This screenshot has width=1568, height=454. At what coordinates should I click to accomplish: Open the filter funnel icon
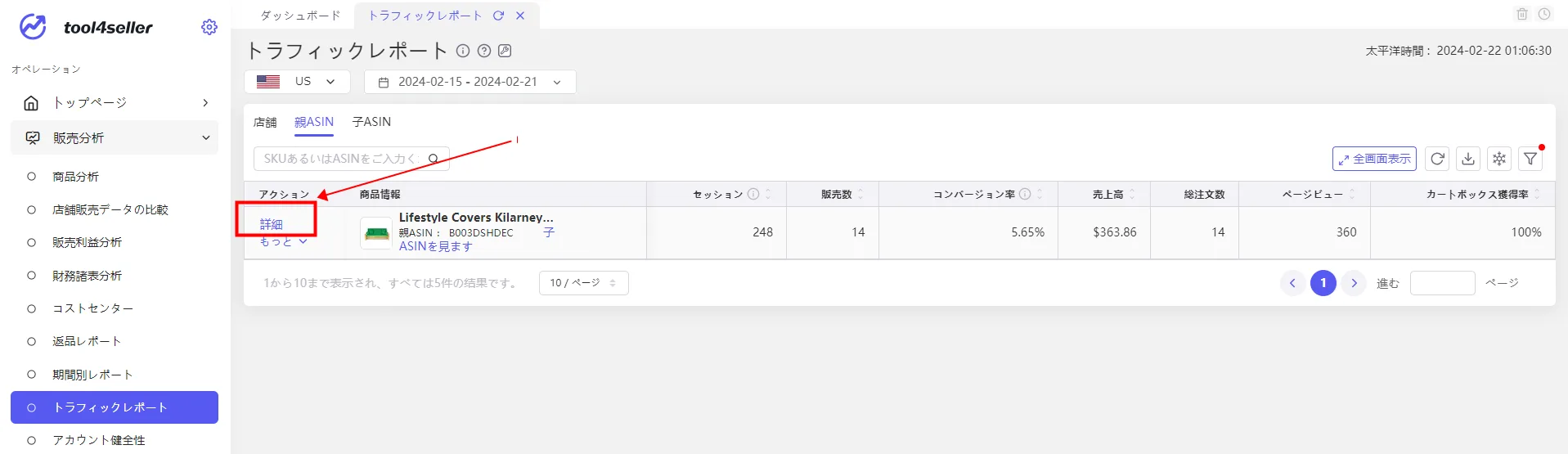click(1530, 159)
